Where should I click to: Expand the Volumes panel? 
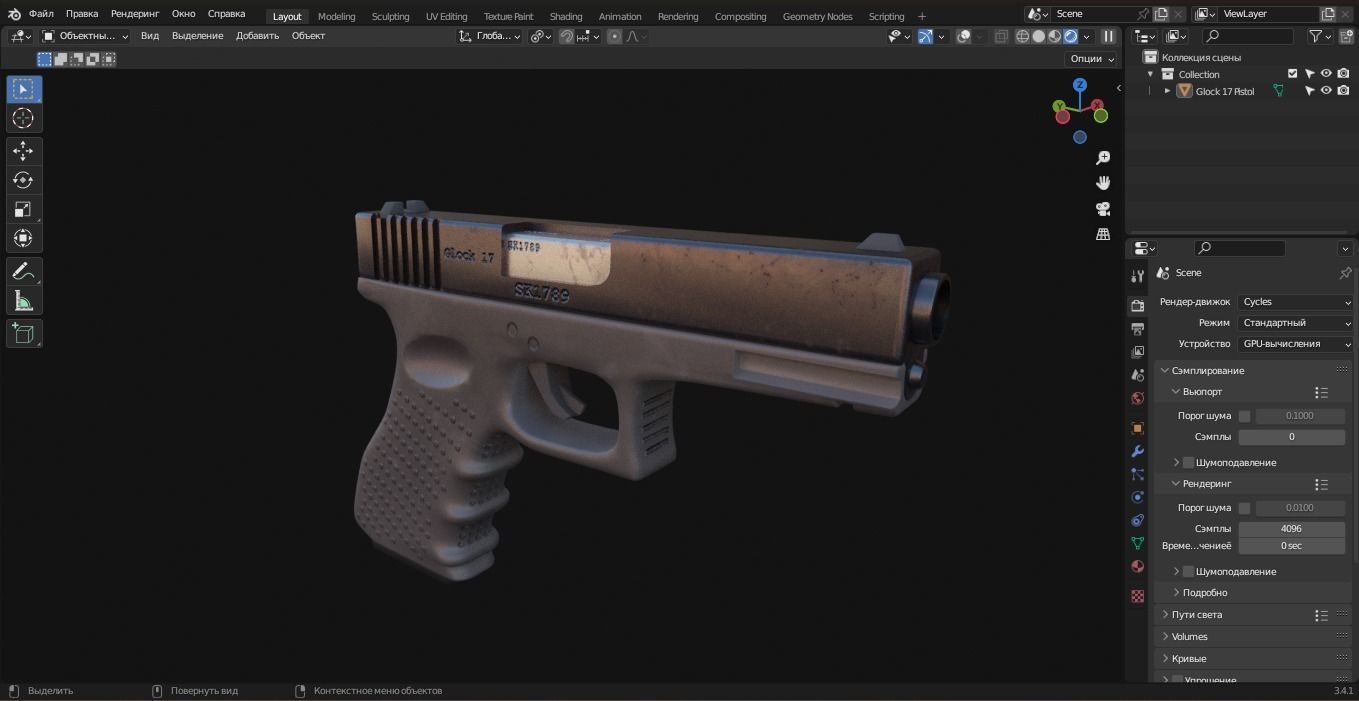pyautogui.click(x=1190, y=637)
